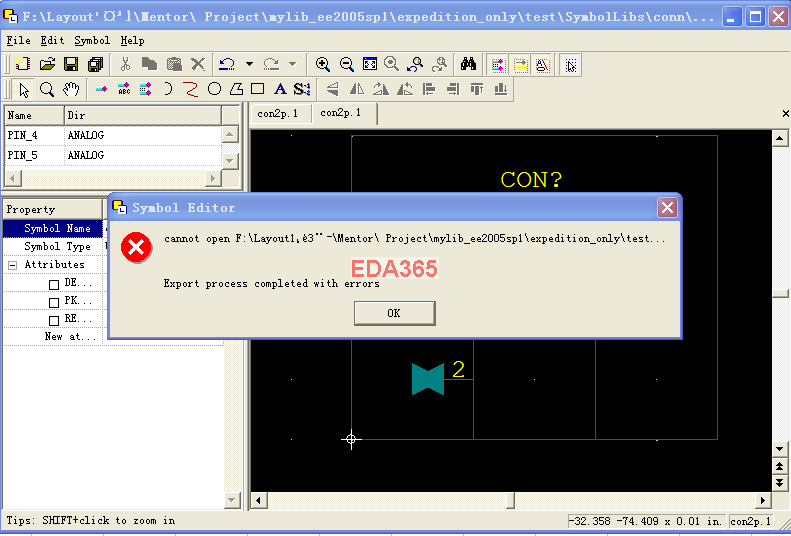This screenshot has height=536, width=791.
Task: Collapse the Attributes tree node
Action: pyautogui.click(x=13, y=265)
